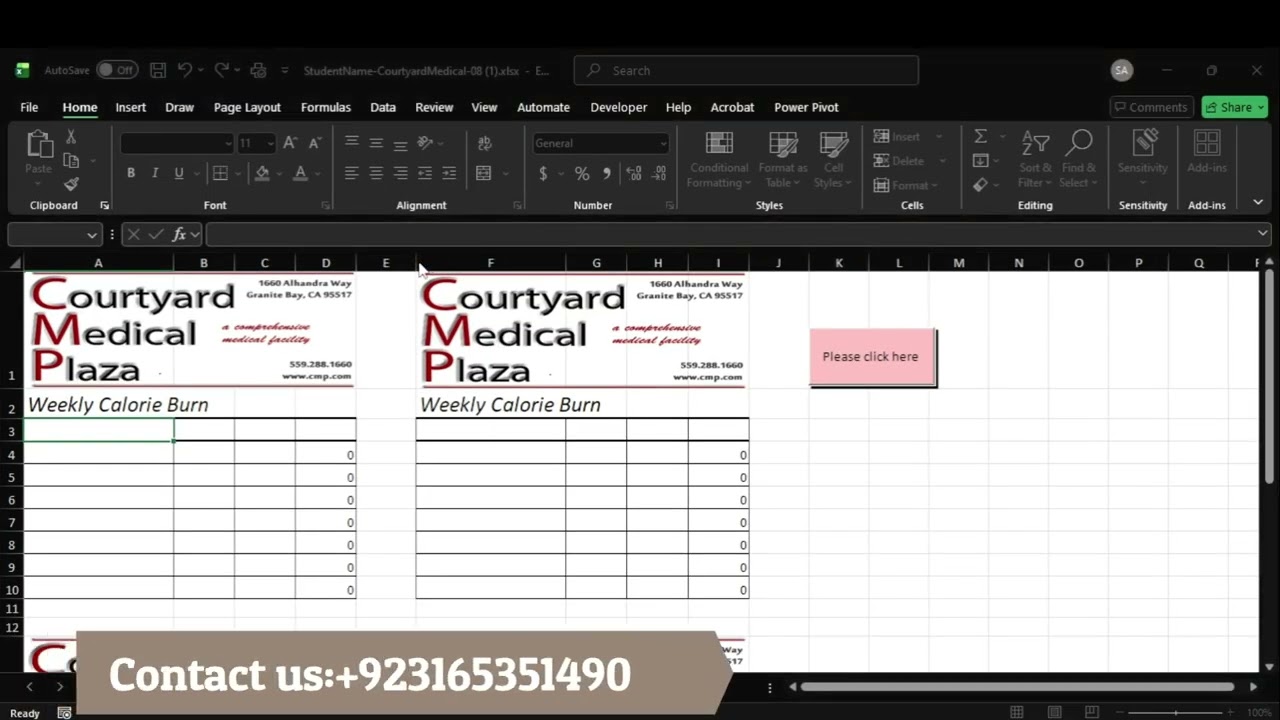Click the horizontal scrollbar thumb
Image resolution: width=1280 pixels, height=720 pixels.
point(1017,687)
